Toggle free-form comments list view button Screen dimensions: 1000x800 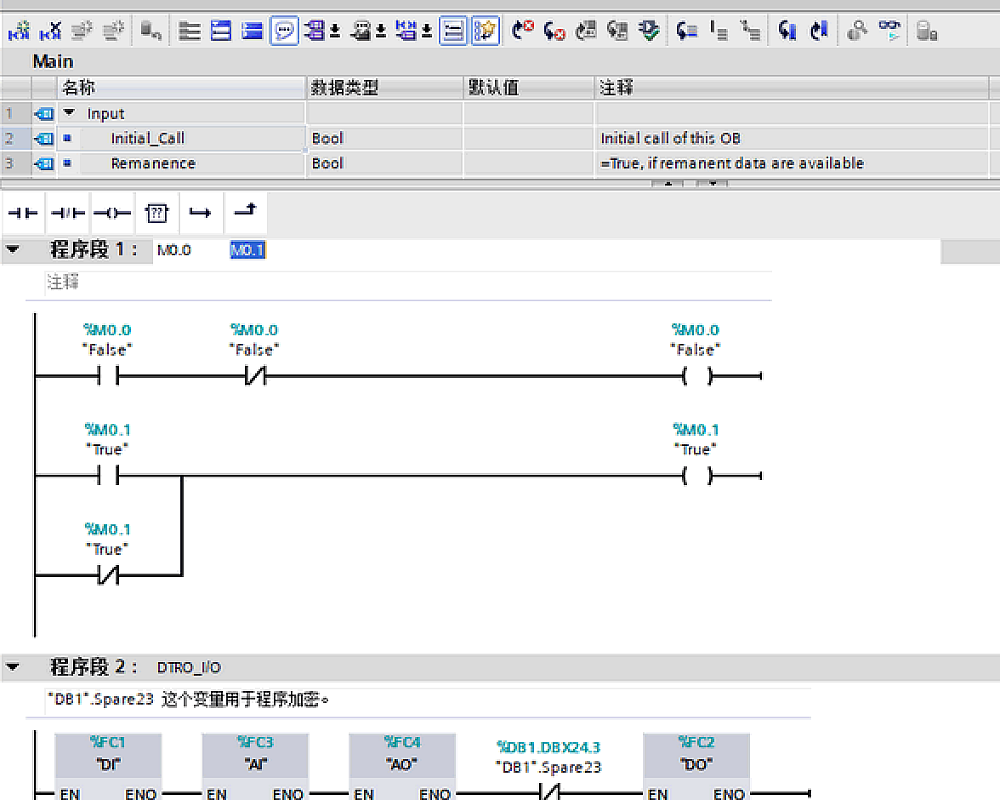coord(453,32)
